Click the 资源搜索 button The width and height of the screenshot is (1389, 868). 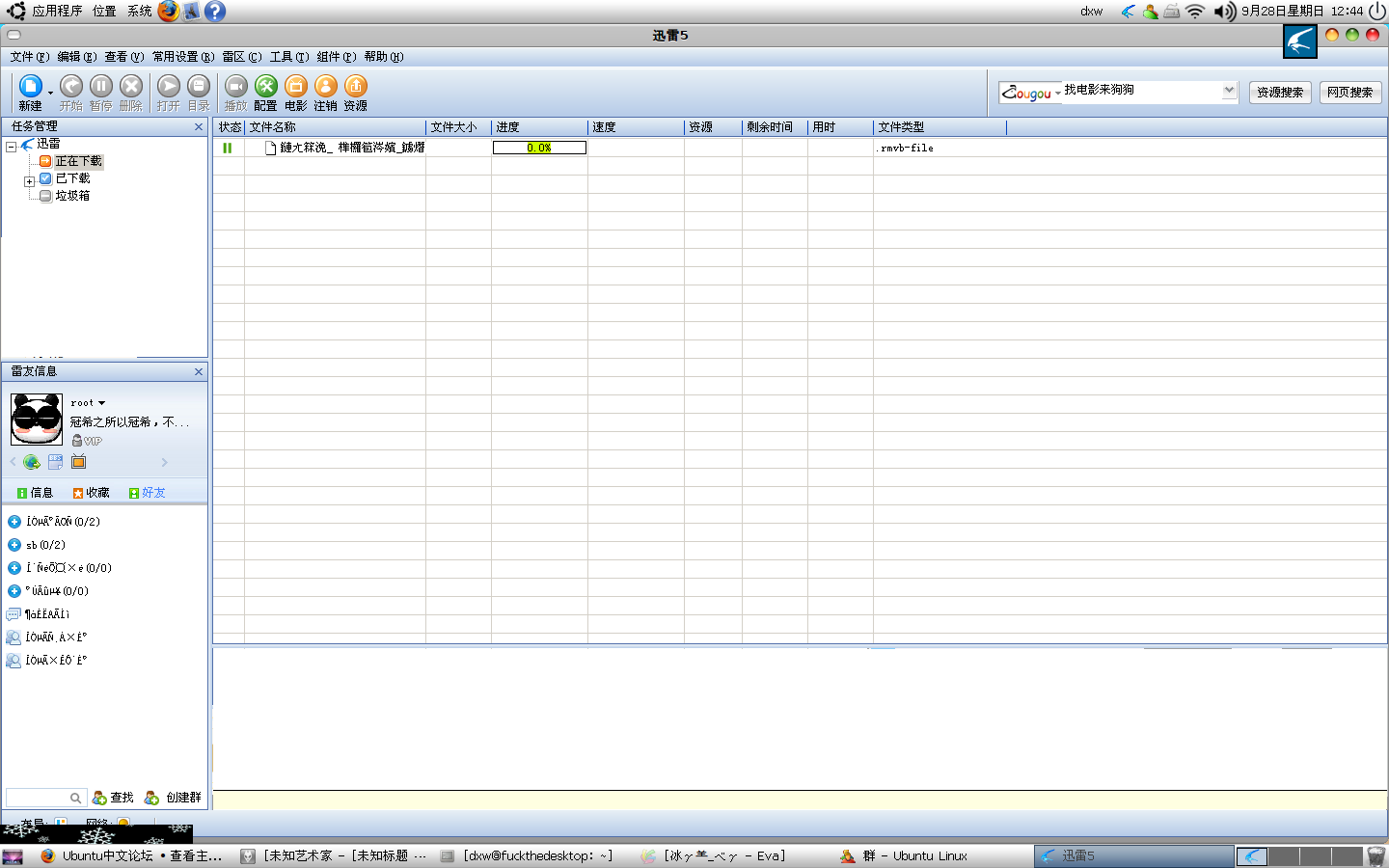(1280, 93)
